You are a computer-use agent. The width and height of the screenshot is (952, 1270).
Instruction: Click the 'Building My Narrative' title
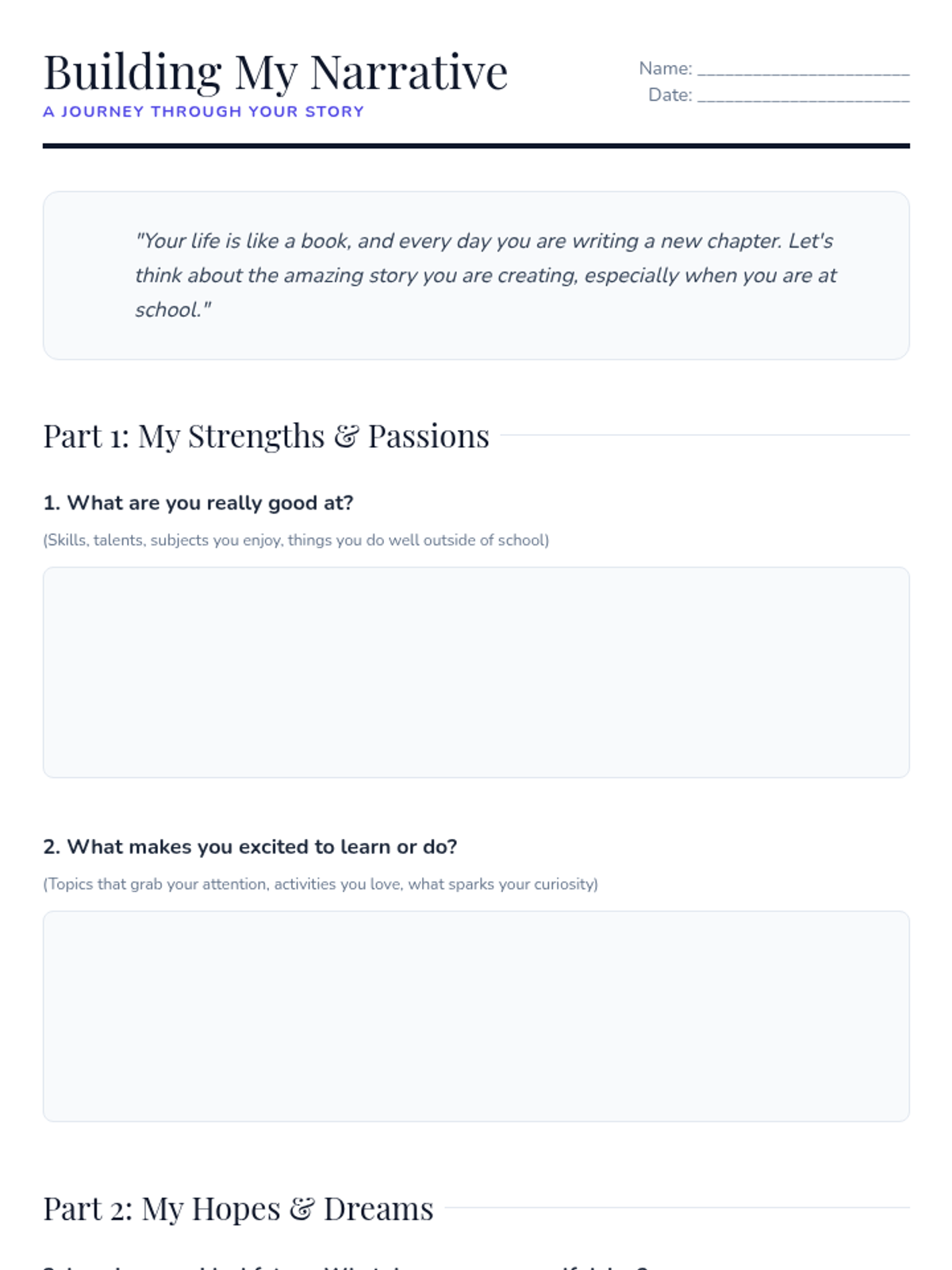pyautogui.click(x=275, y=72)
